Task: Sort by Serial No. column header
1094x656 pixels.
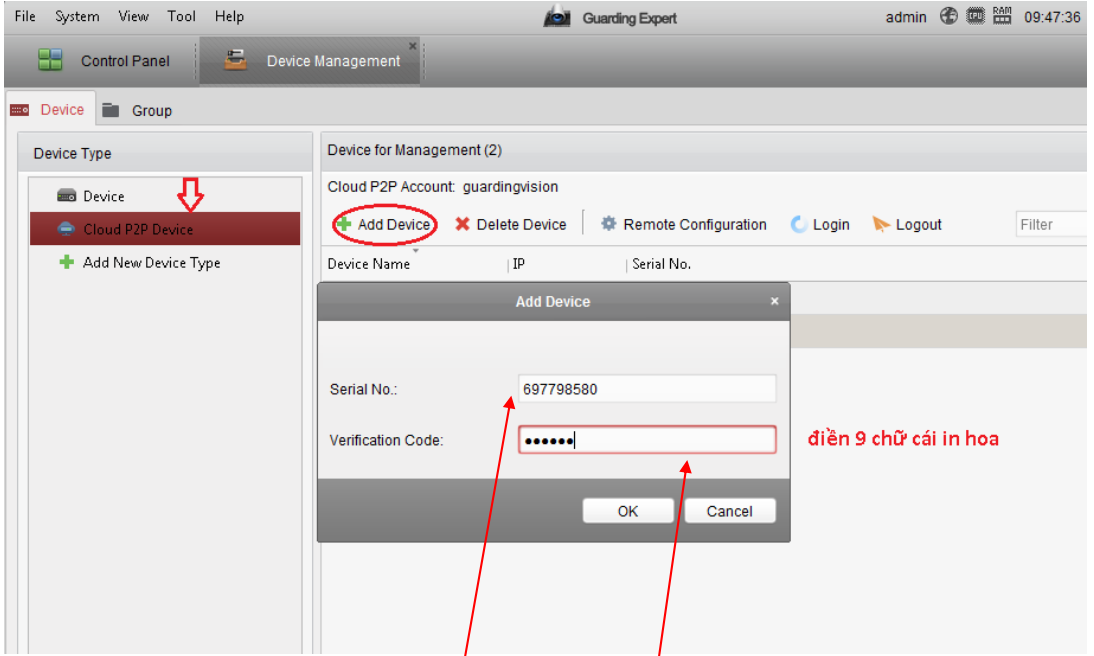Action: point(661,264)
